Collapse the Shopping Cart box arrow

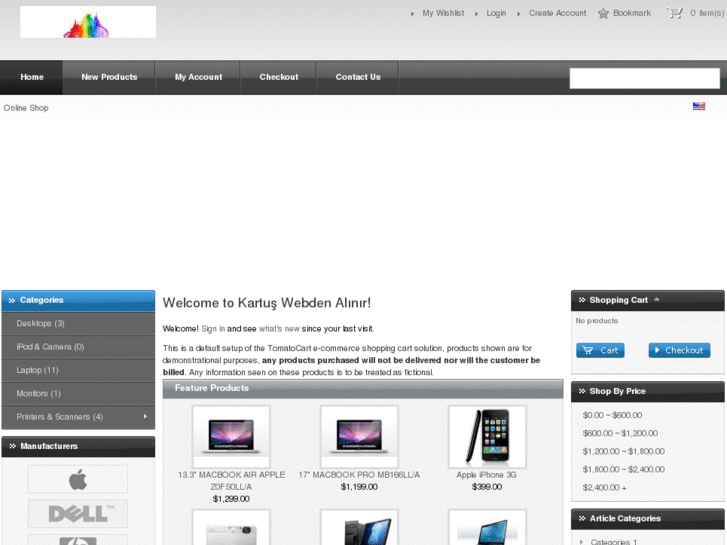[657, 300]
